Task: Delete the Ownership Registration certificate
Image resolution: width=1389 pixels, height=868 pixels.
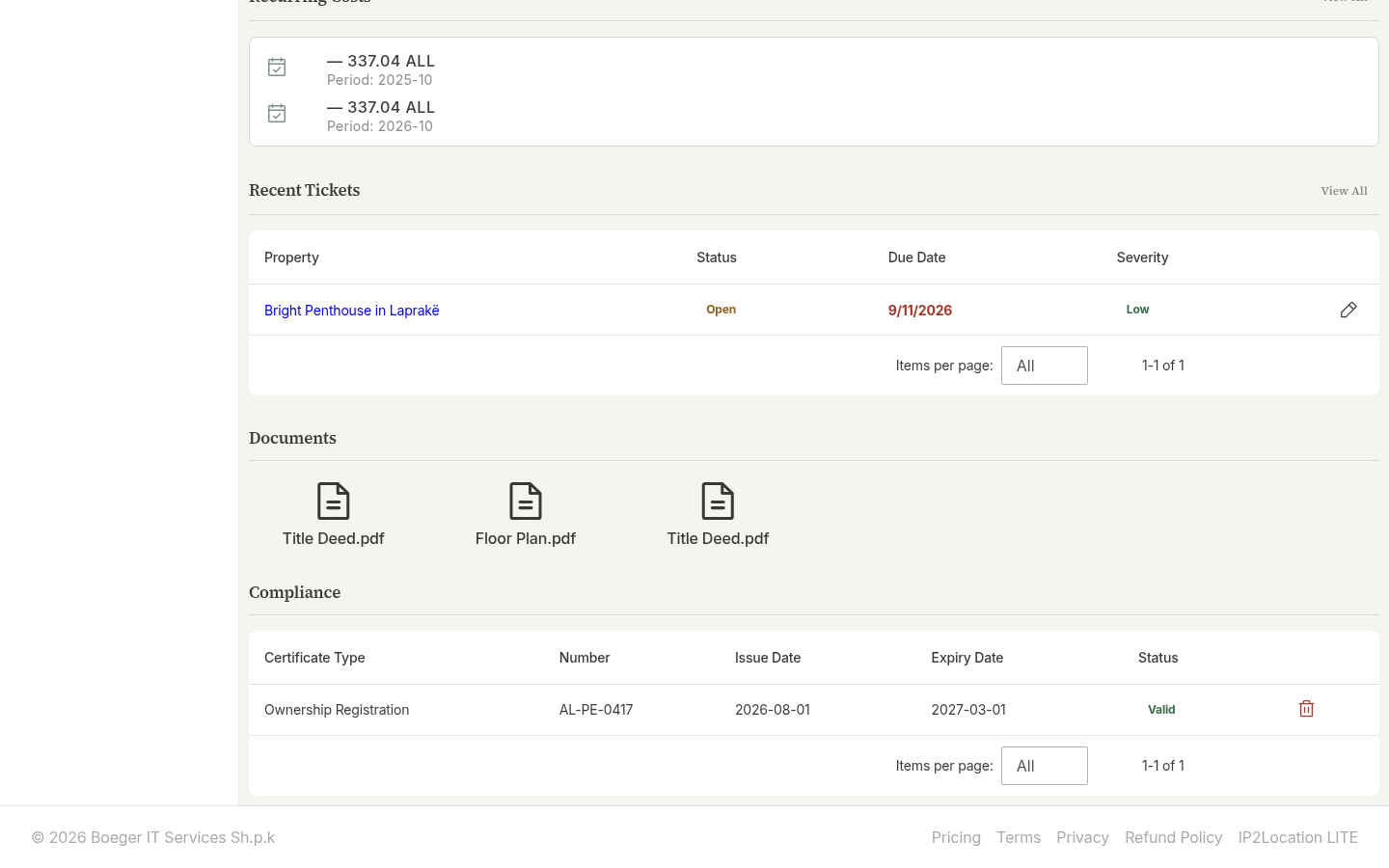Action: (x=1306, y=709)
